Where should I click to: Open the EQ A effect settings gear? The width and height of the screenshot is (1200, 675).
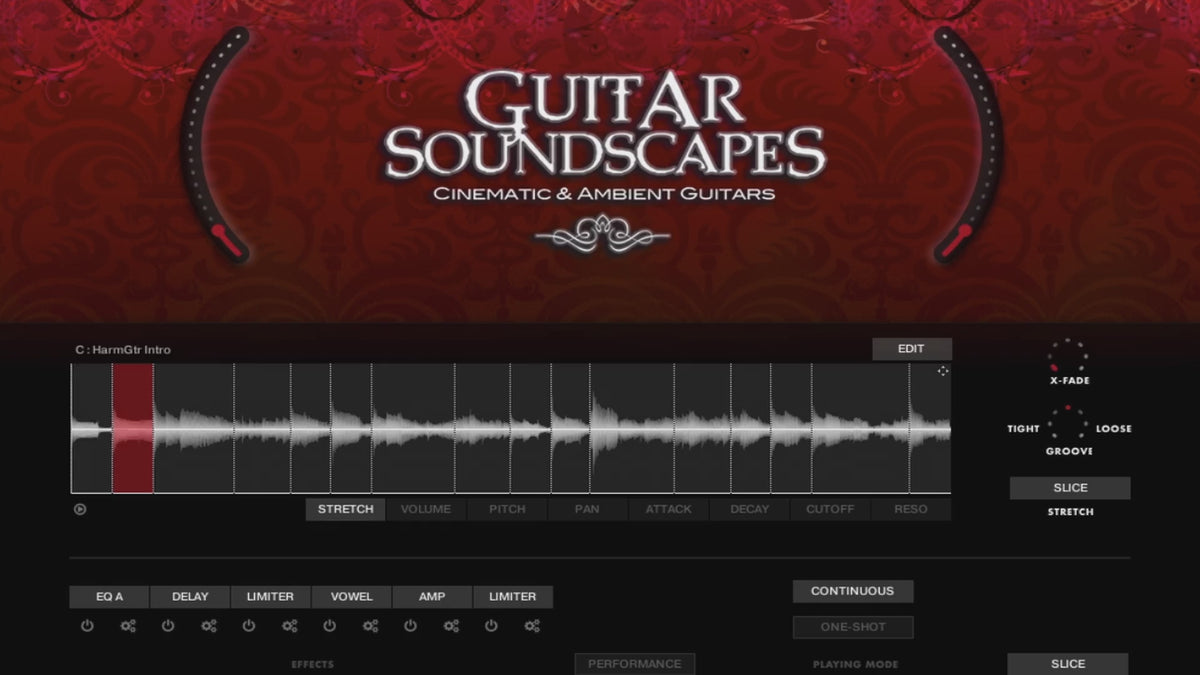[x=128, y=626]
